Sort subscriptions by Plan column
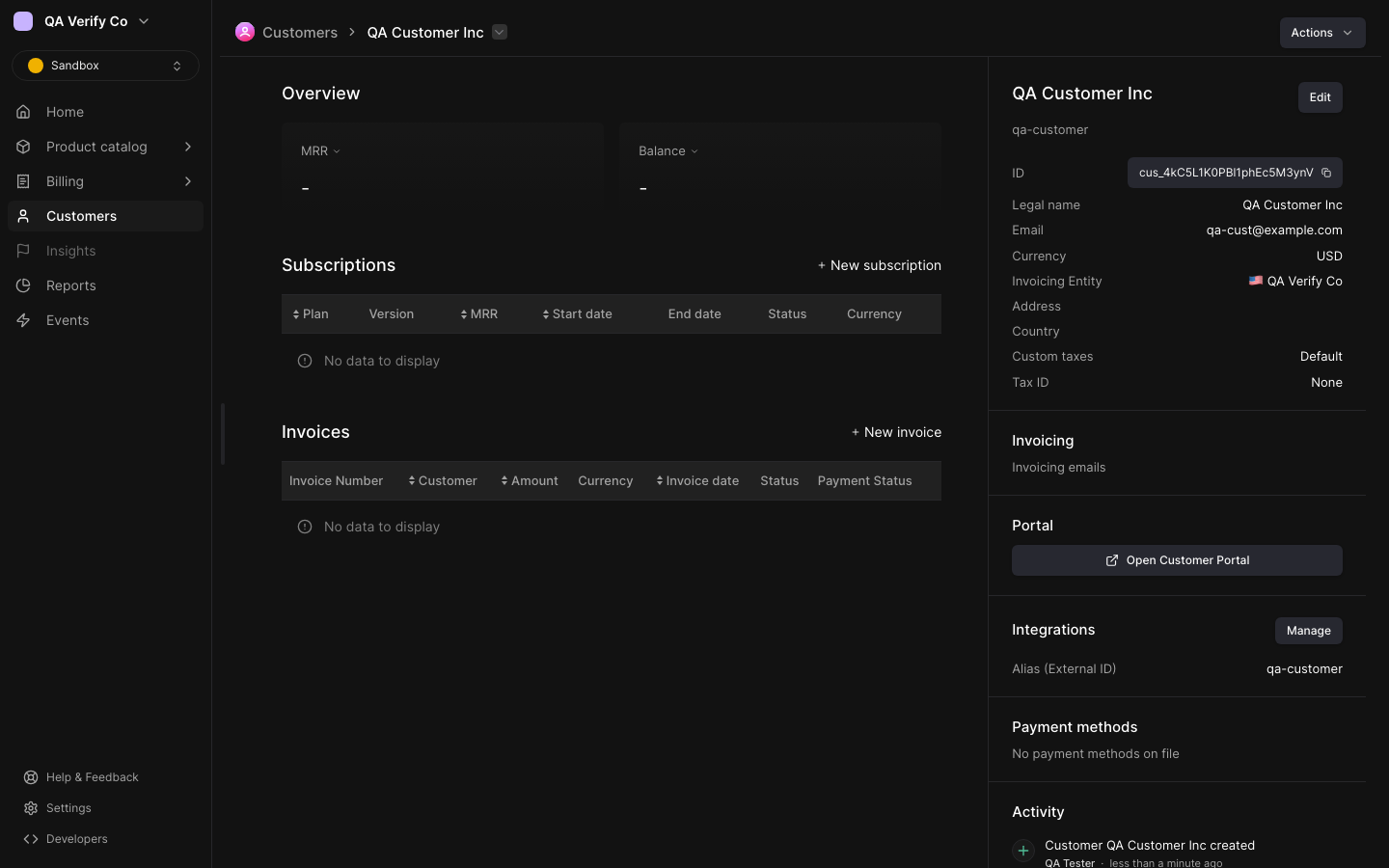This screenshot has width=1389, height=868. (311, 314)
